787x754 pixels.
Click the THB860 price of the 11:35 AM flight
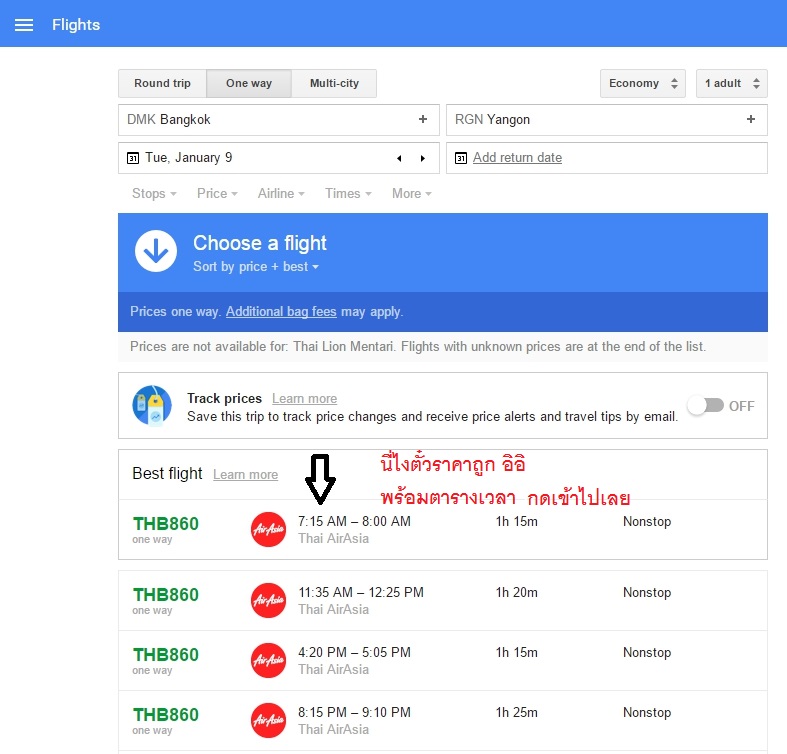click(166, 594)
